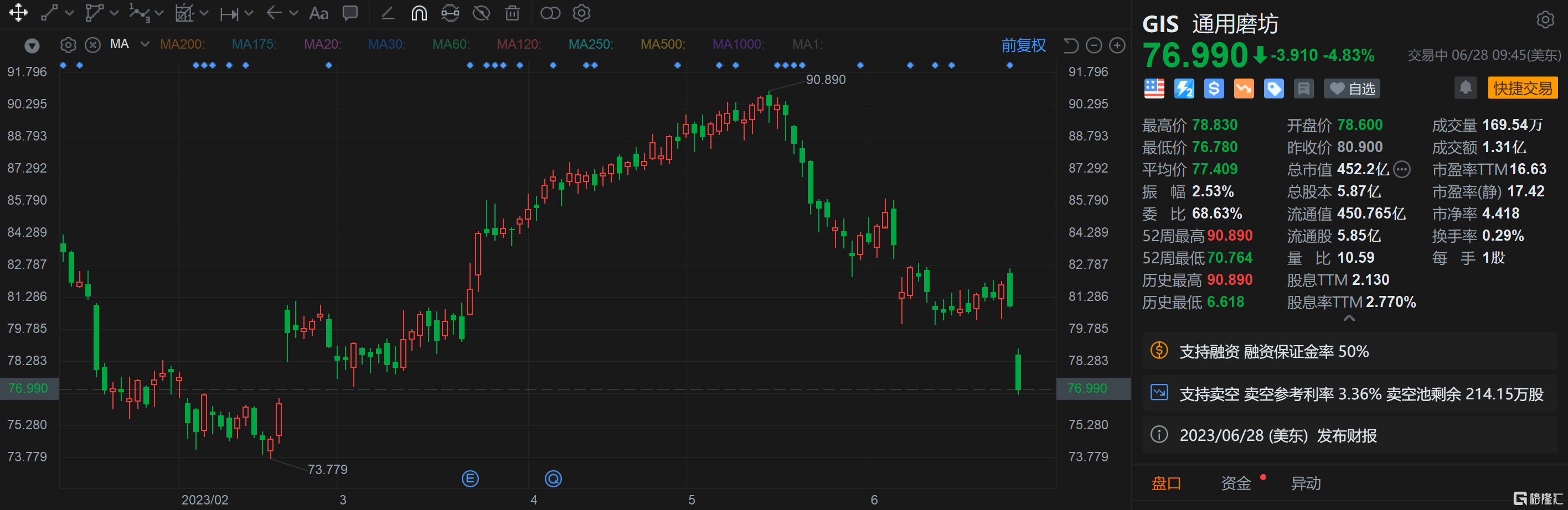1568x510 pixels.
Task: Open the 前复权 adjustment selector
Action: pos(1023,45)
